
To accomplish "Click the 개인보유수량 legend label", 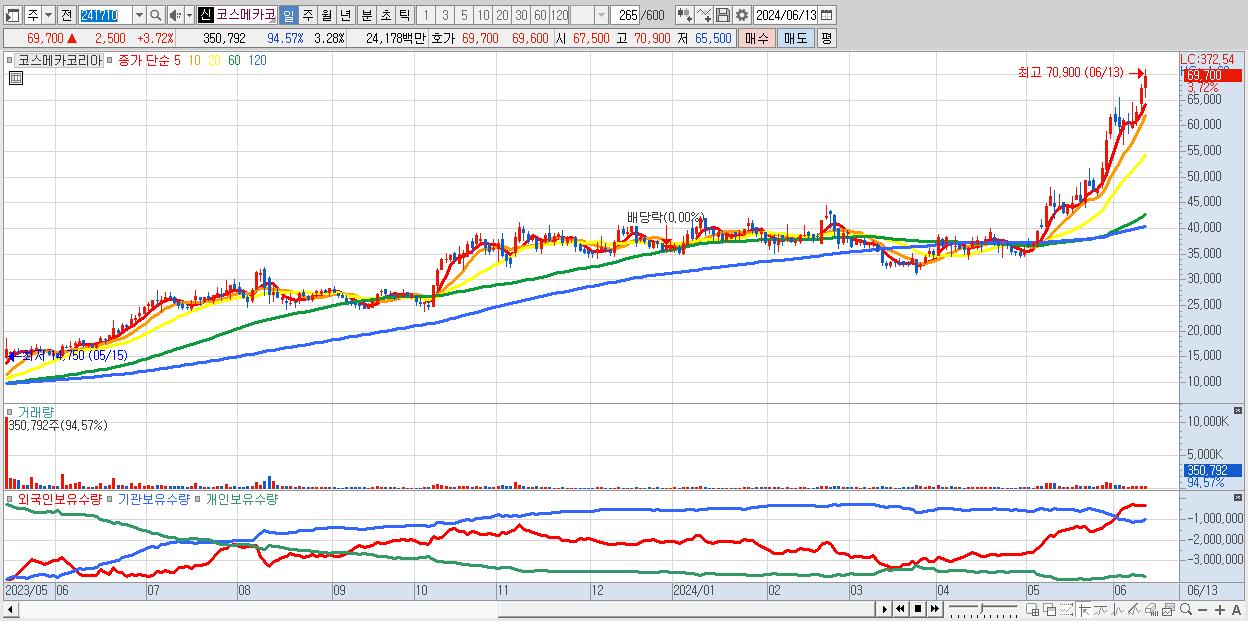I will 242,498.
